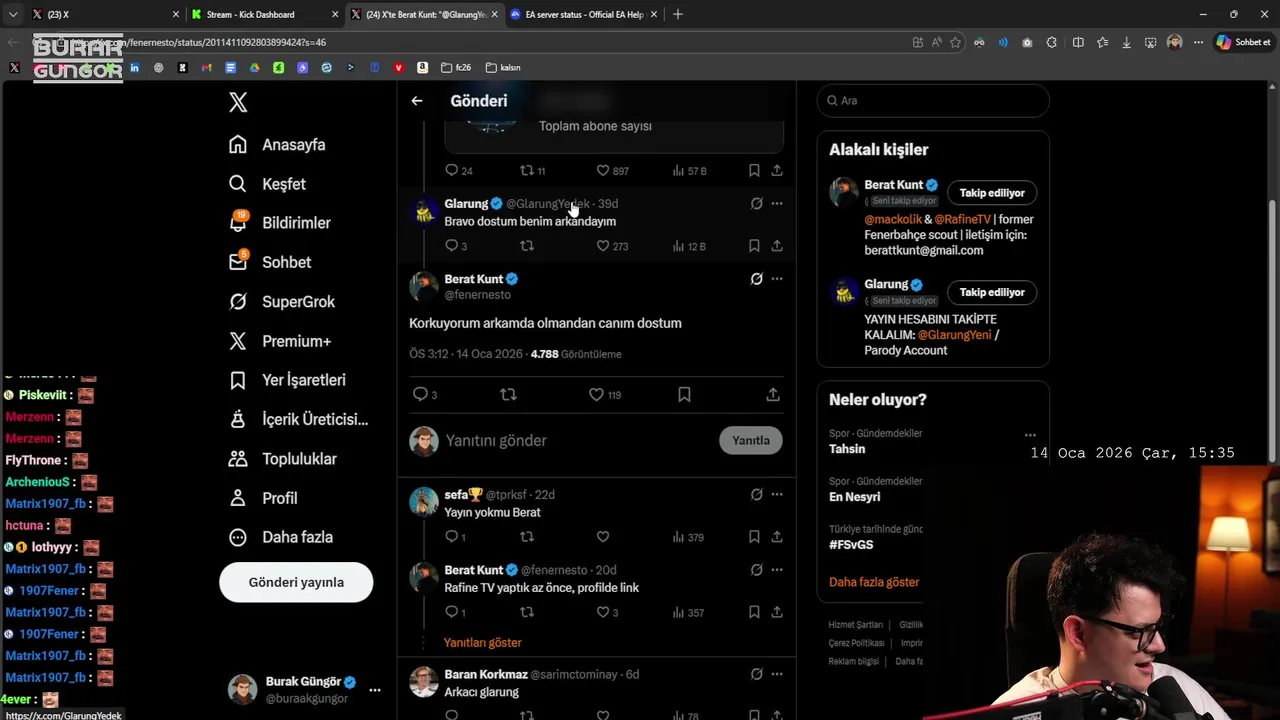Like Glarung's reply with 273 likes
The height and width of the screenshot is (720, 1280).
[x=612, y=246]
